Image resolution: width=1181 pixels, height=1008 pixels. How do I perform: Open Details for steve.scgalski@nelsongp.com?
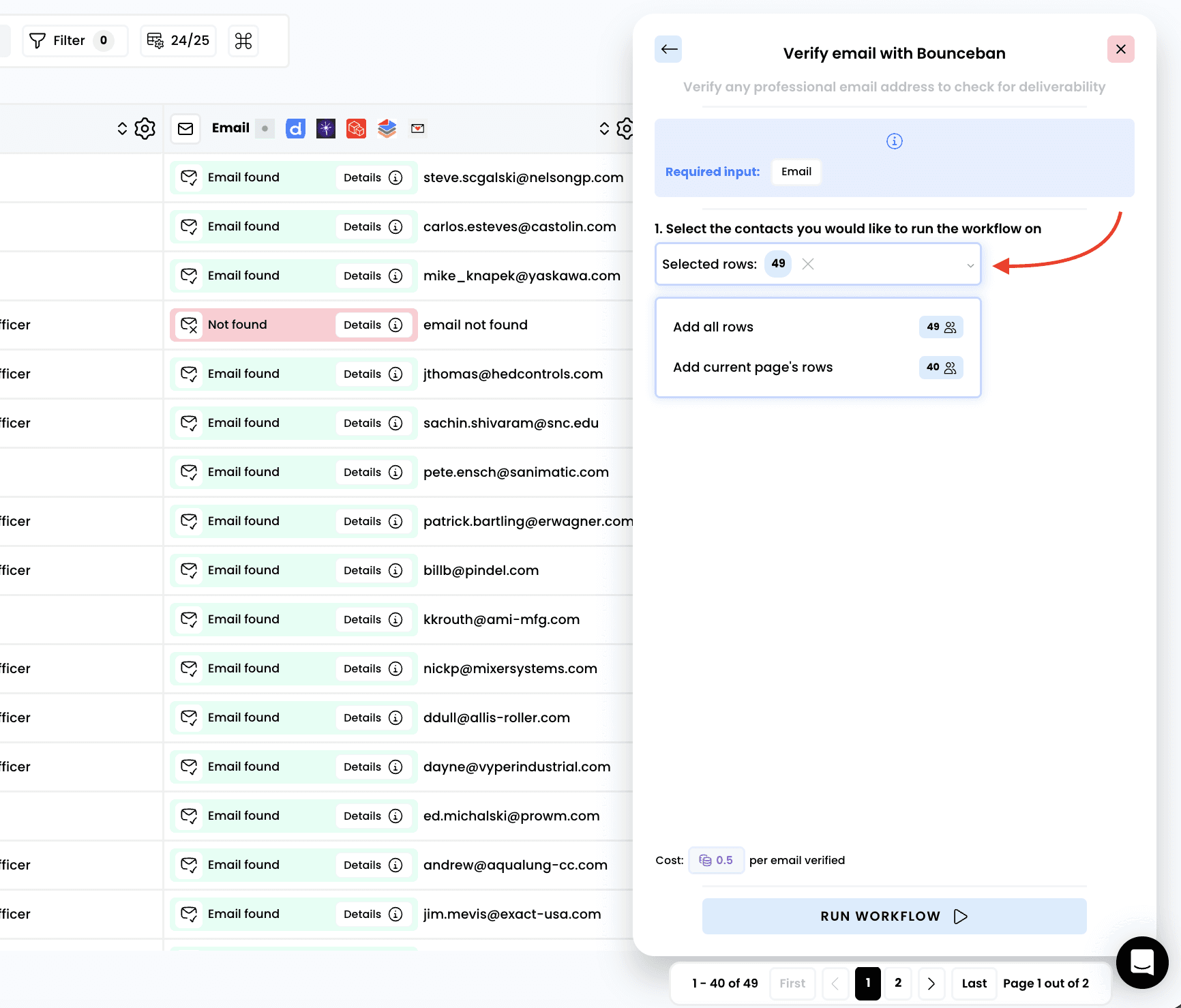[x=373, y=177]
